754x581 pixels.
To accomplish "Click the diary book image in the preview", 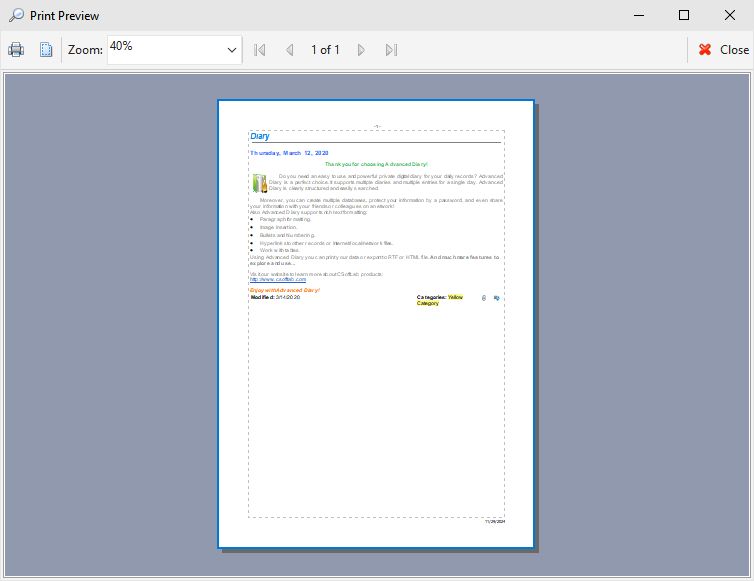I will [x=260, y=183].
